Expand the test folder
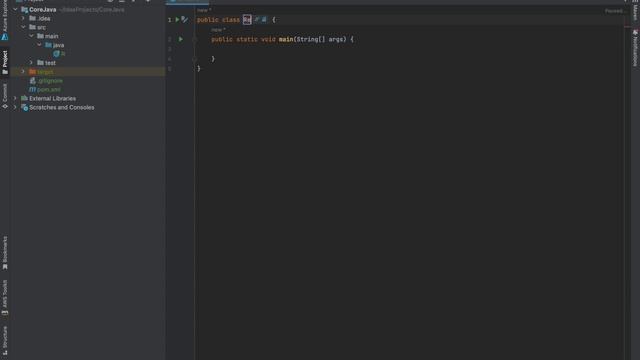Image resolution: width=640 pixels, height=360 pixels. 31,63
